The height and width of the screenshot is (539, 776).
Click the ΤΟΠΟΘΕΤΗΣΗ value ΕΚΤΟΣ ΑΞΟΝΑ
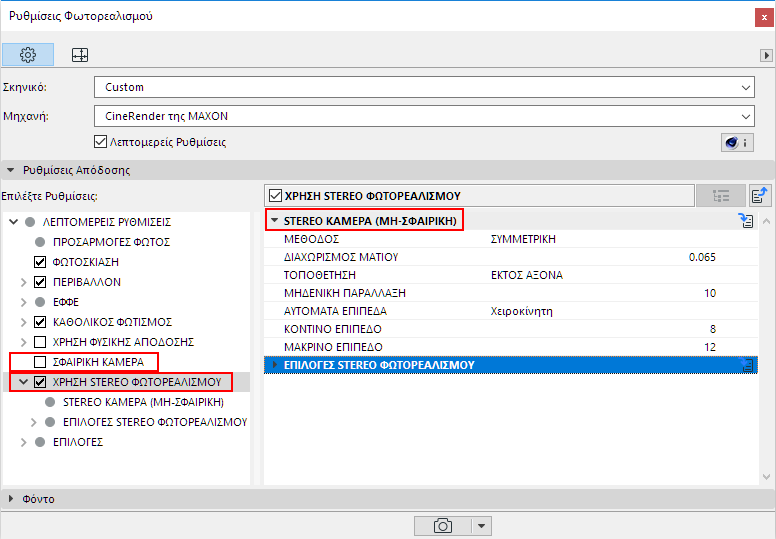pos(527,275)
